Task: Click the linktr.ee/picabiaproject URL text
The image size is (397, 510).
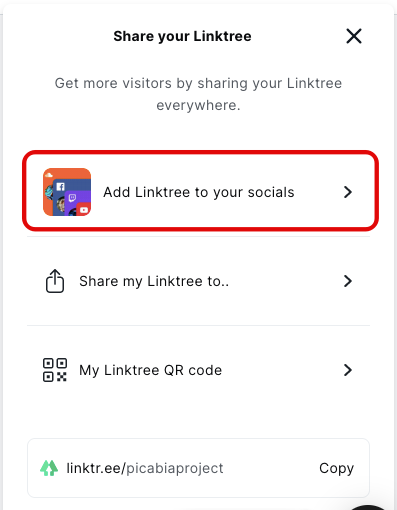Action: coord(145,468)
